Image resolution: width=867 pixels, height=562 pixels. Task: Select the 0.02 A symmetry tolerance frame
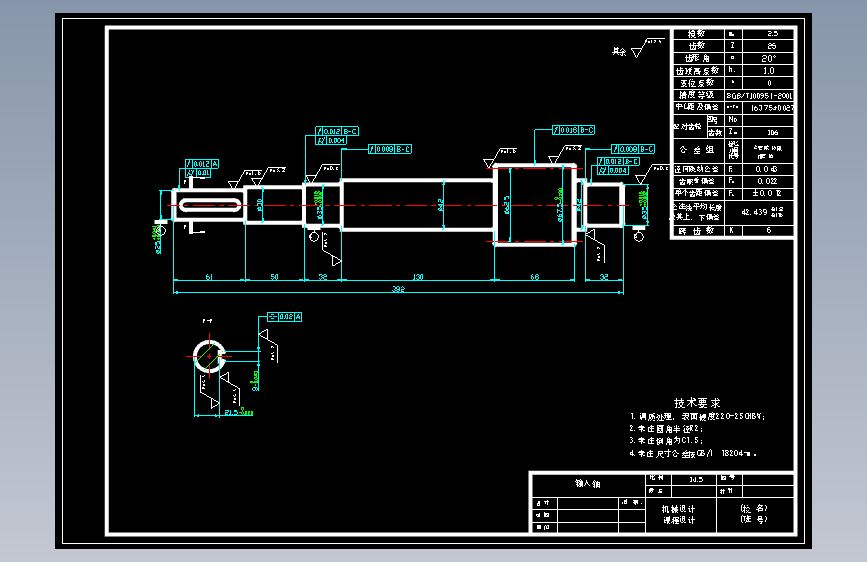(x=284, y=317)
